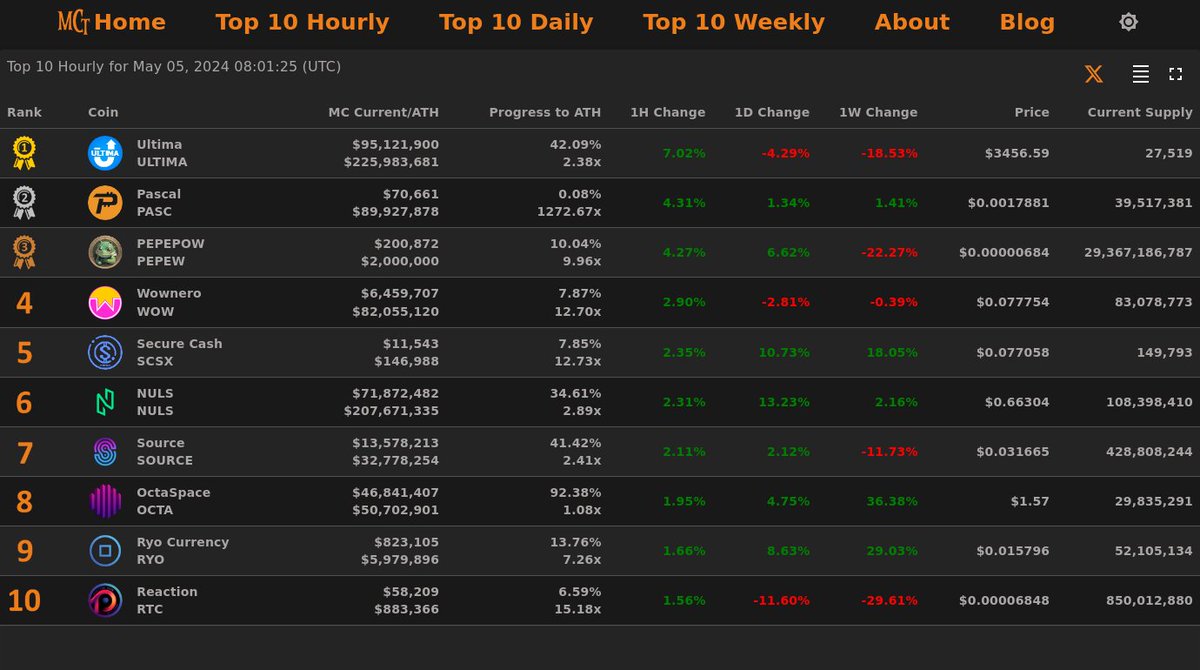Image resolution: width=1200 pixels, height=670 pixels.
Task: Click the Source coin logo
Action: coord(105,451)
